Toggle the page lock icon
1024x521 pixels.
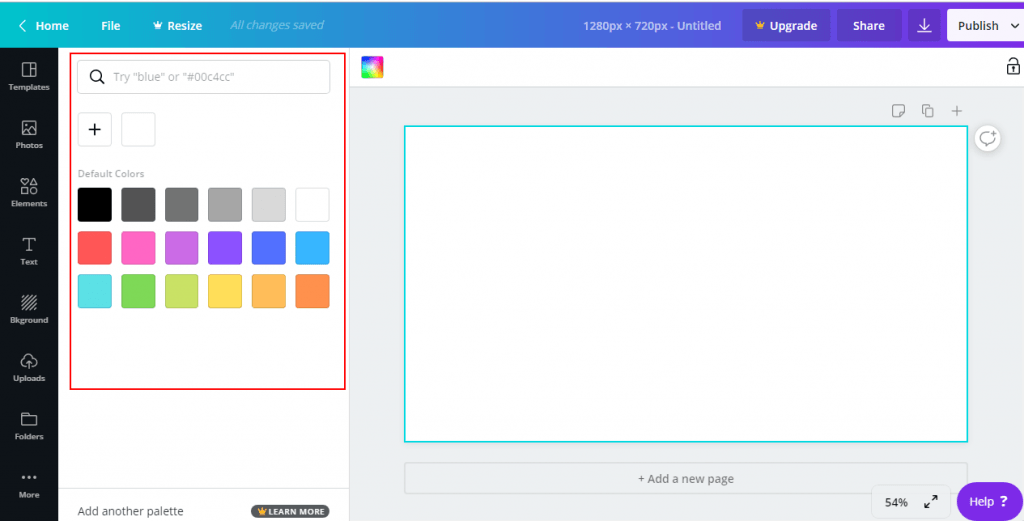click(1013, 66)
